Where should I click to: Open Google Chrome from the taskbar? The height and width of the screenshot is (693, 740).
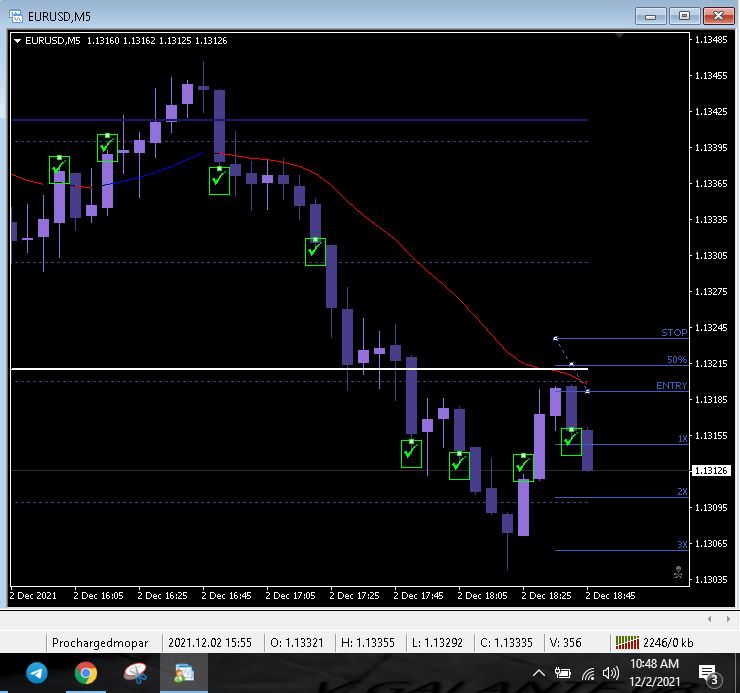click(86, 673)
